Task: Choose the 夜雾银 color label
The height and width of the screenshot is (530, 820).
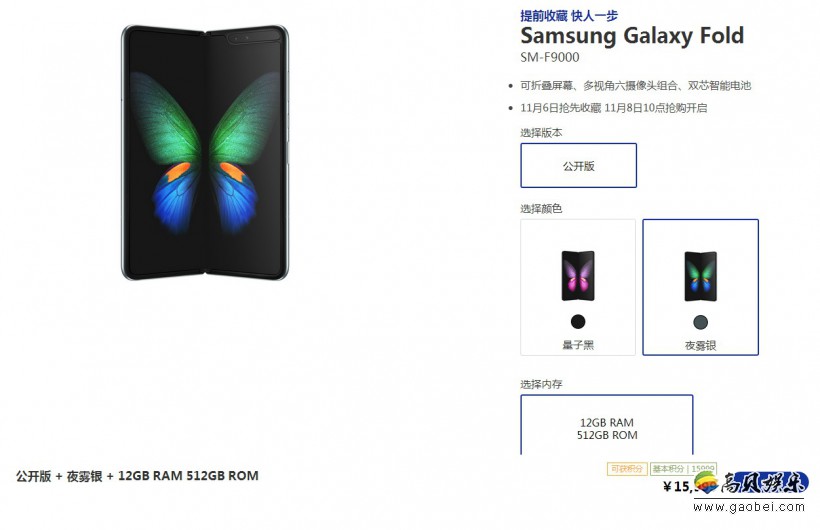Action: (700, 345)
